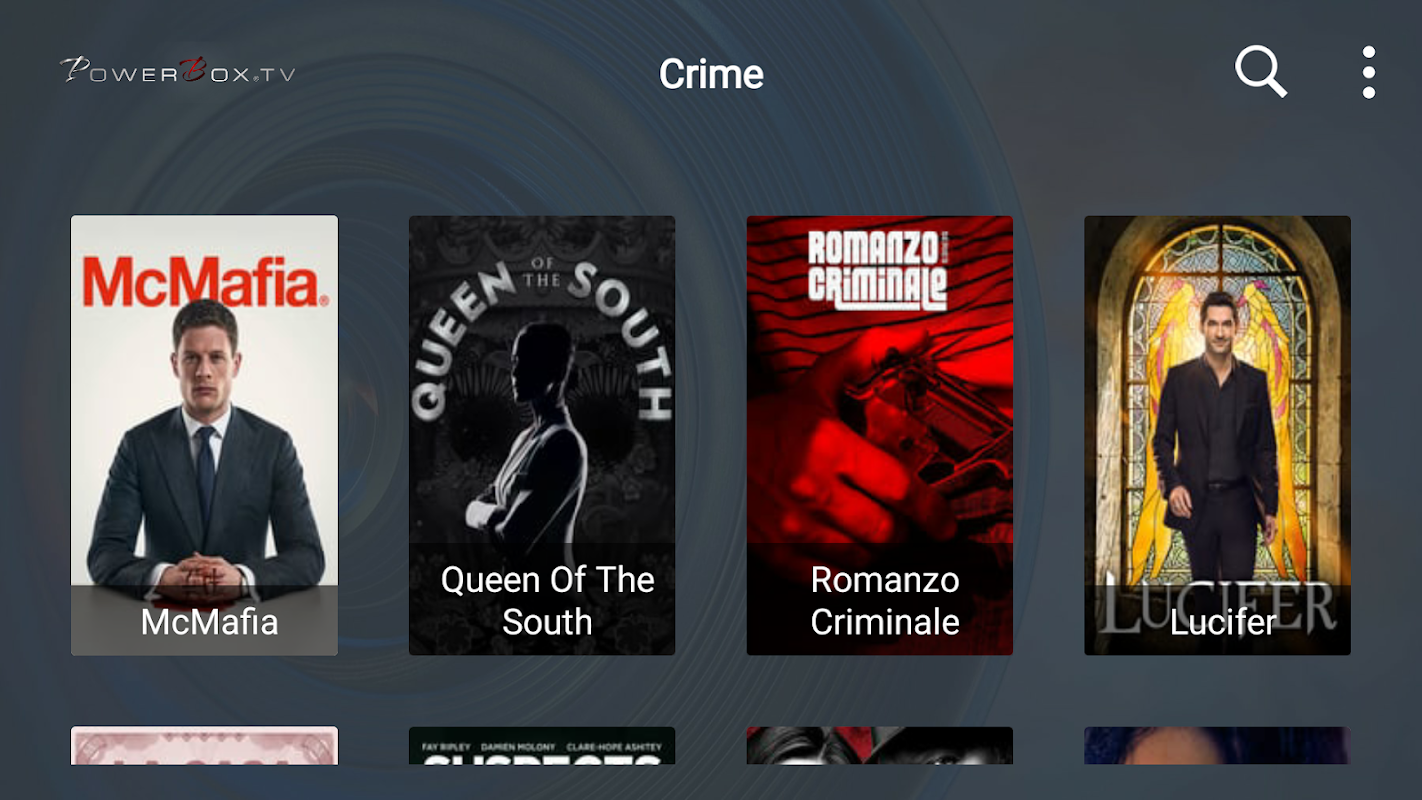Open the Queen Of The South poster
The height and width of the screenshot is (800, 1422).
click(542, 435)
